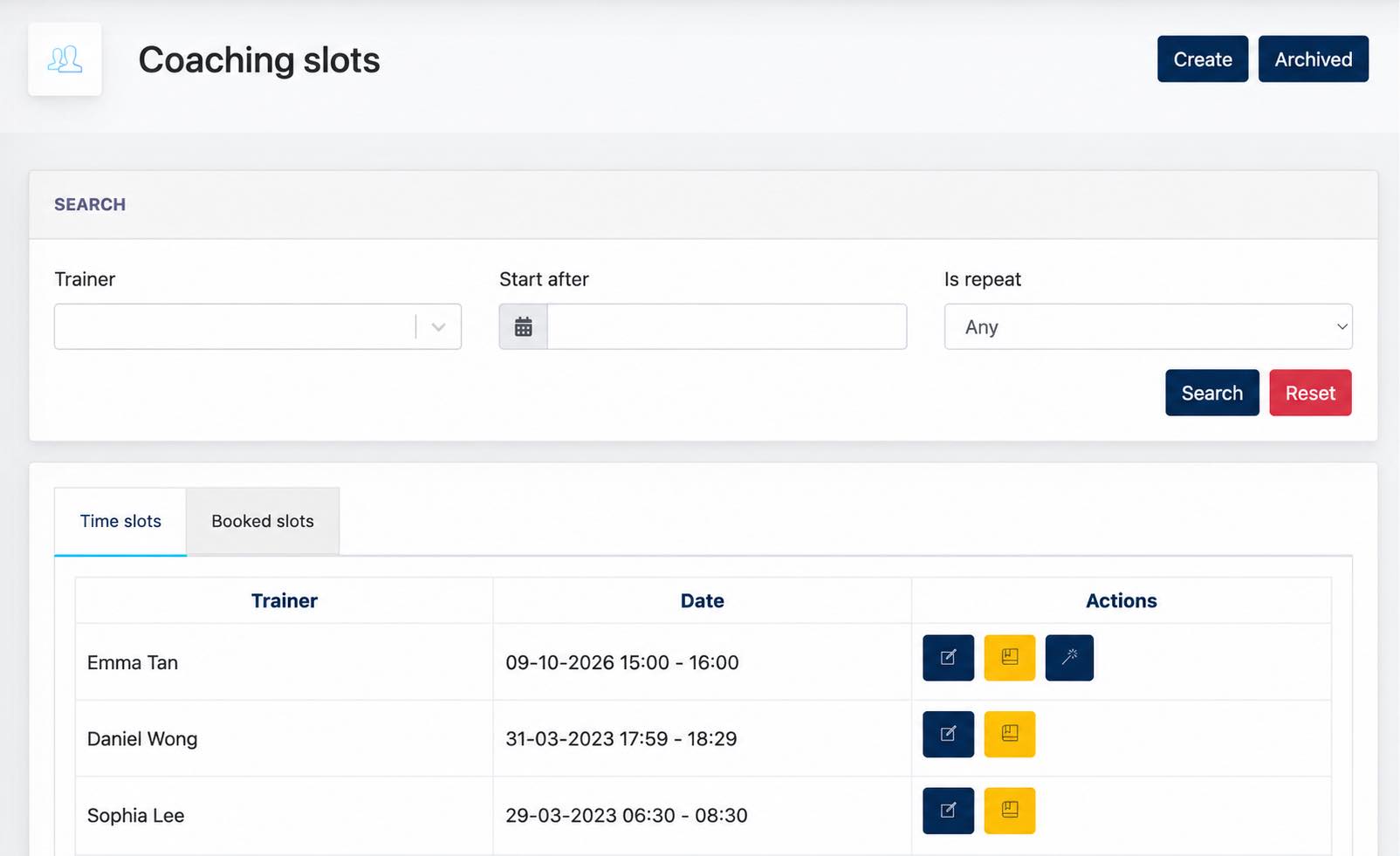Click the magic wand icon for Emma Tan
This screenshot has height=856, width=1400.
[1069, 658]
